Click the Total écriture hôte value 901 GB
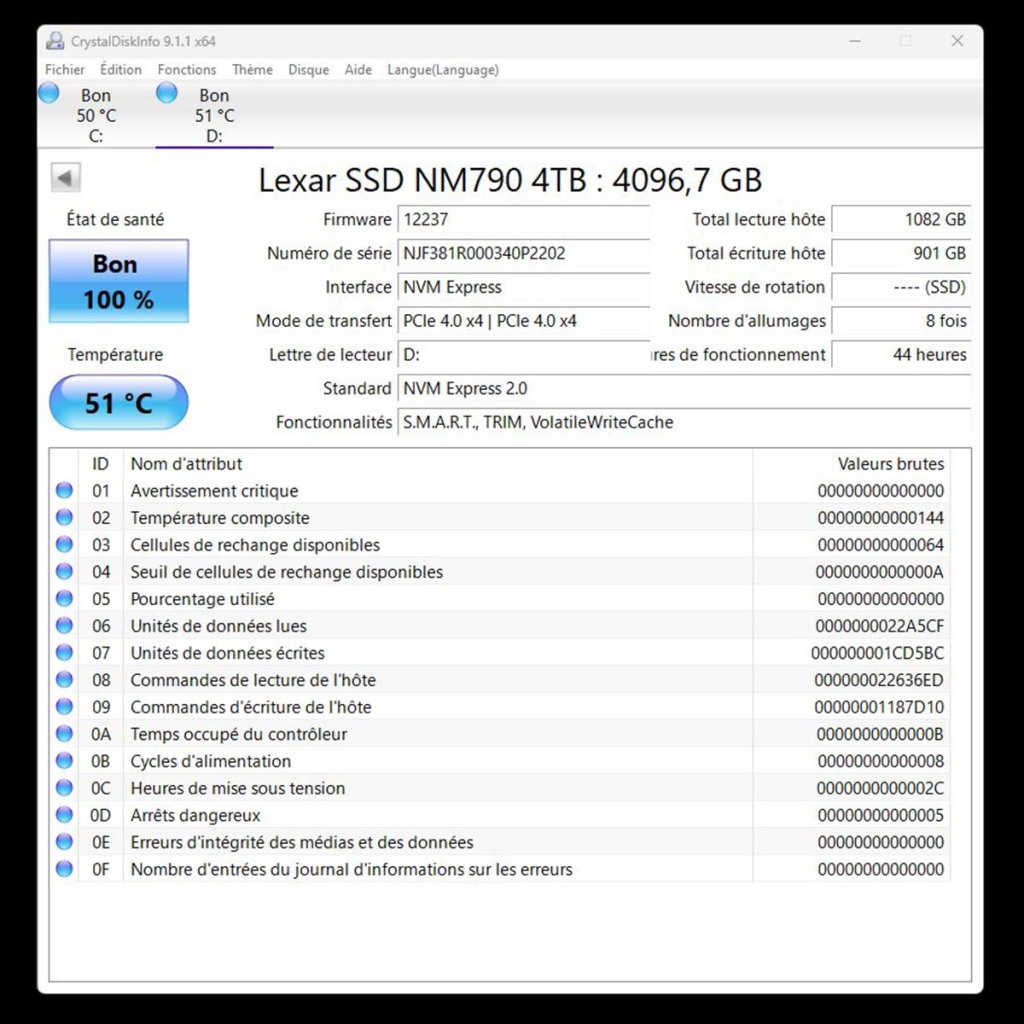The height and width of the screenshot is (1024, 1024). (901, 253)
